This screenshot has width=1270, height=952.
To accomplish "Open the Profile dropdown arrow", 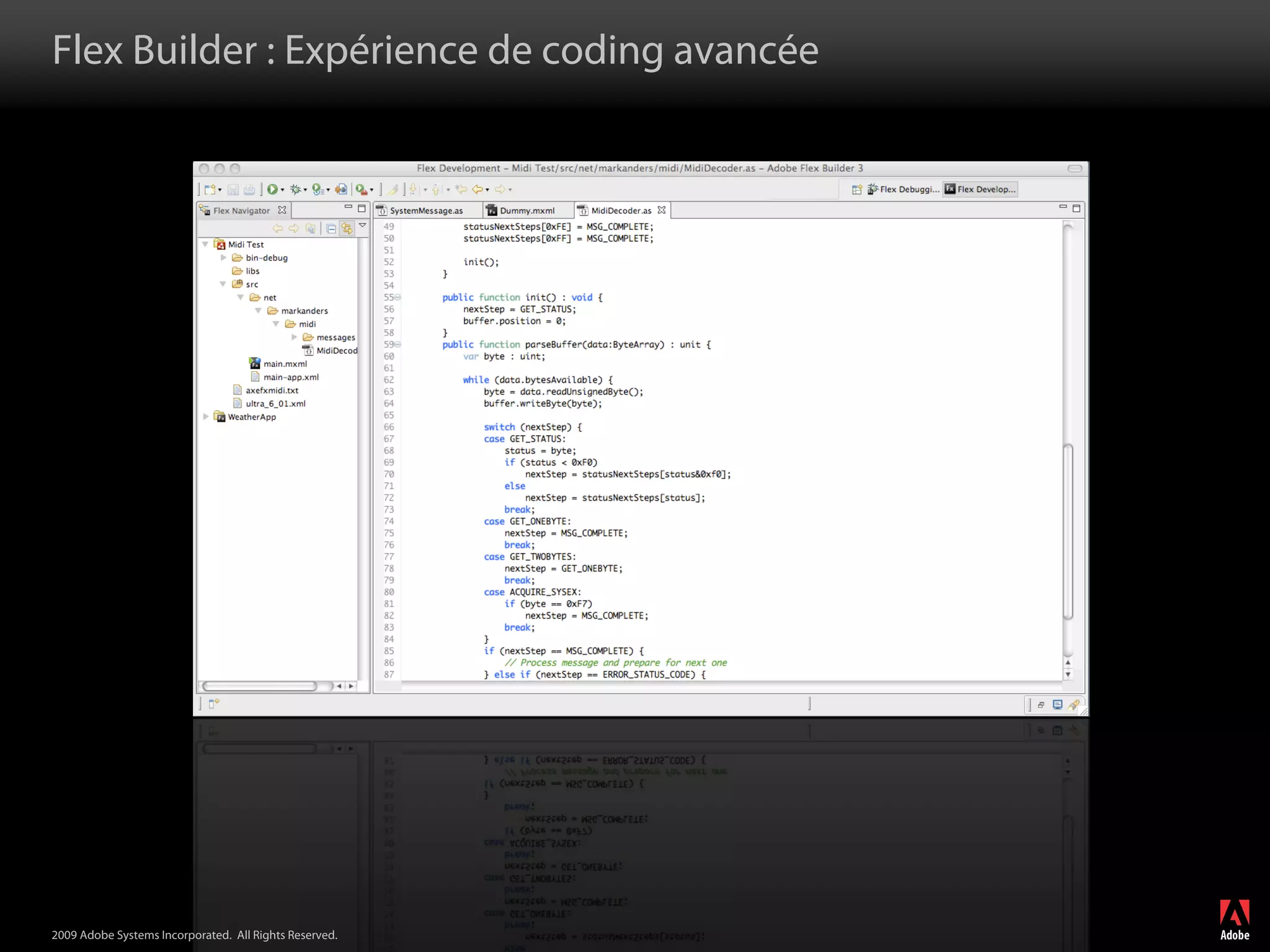I will click(328, 190).
